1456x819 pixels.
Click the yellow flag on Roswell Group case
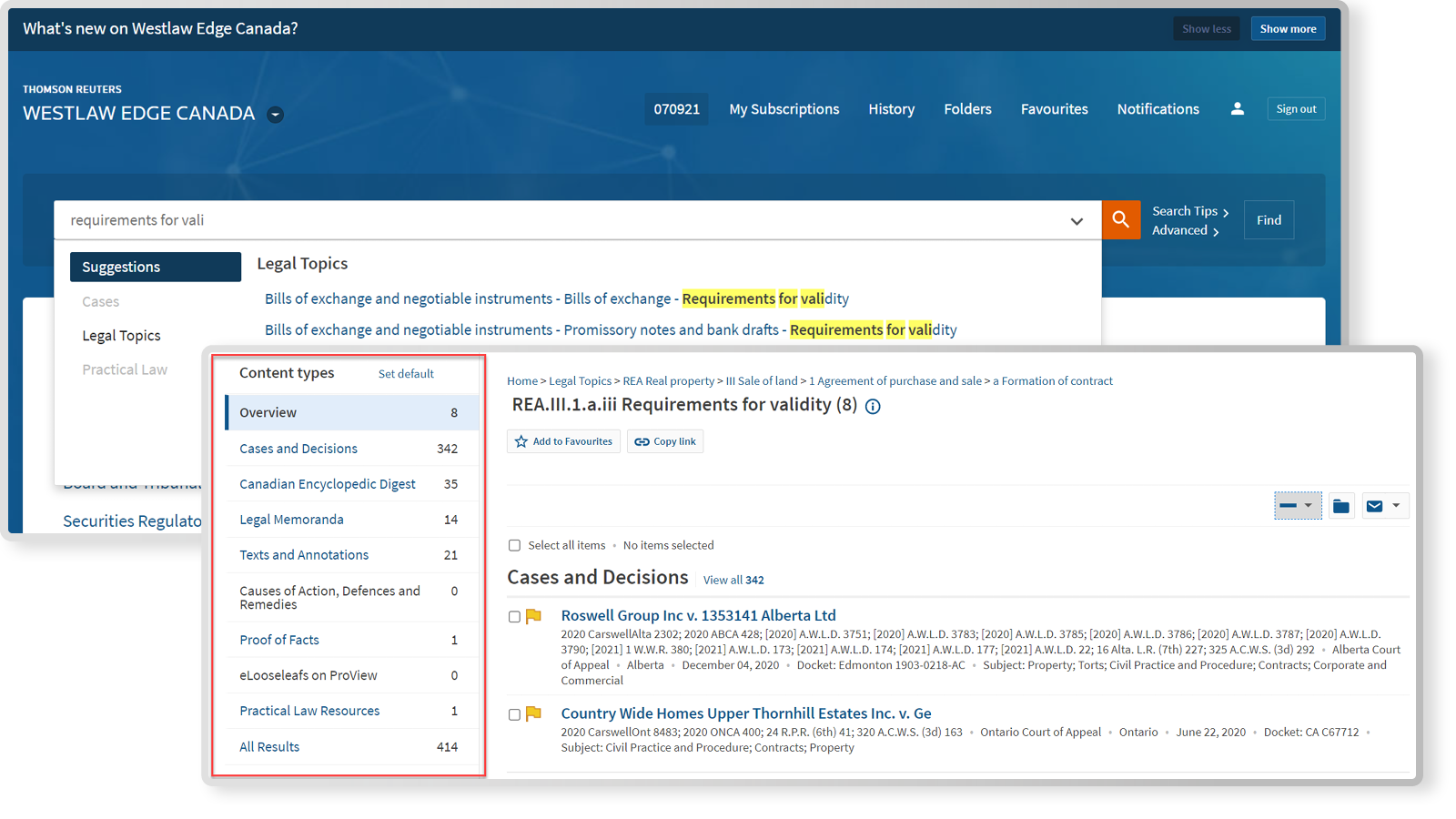(534, 616)
